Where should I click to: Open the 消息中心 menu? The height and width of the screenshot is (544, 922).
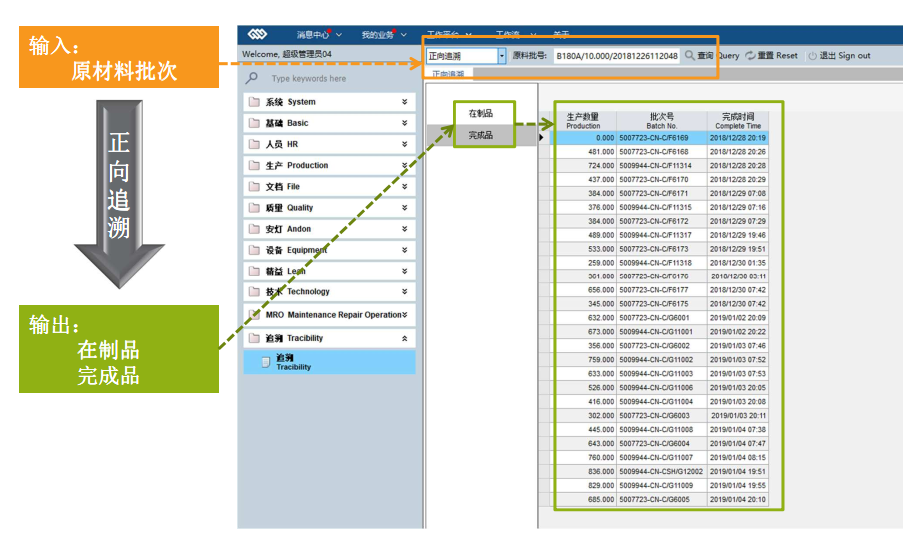tap(318, 34)
